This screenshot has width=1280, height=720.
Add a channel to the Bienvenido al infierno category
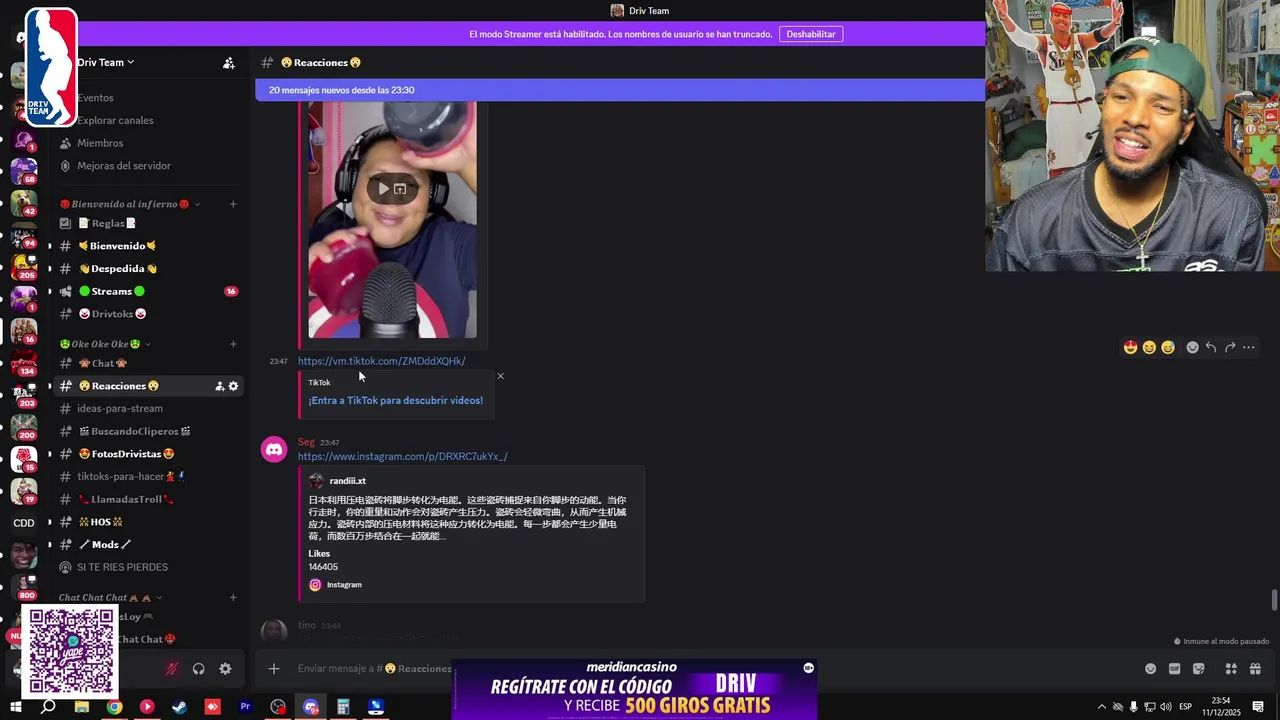[233, 204]
